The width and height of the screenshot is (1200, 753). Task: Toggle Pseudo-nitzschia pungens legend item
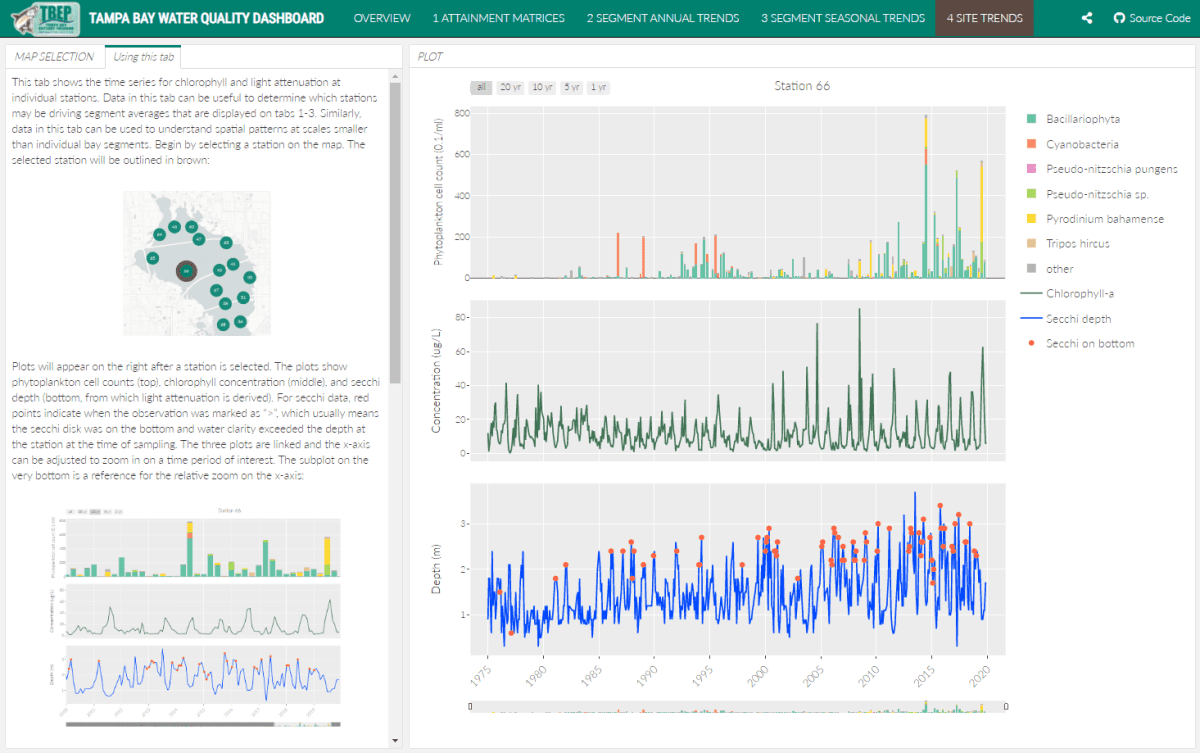pyautogui.click(x=1099, y=169)
